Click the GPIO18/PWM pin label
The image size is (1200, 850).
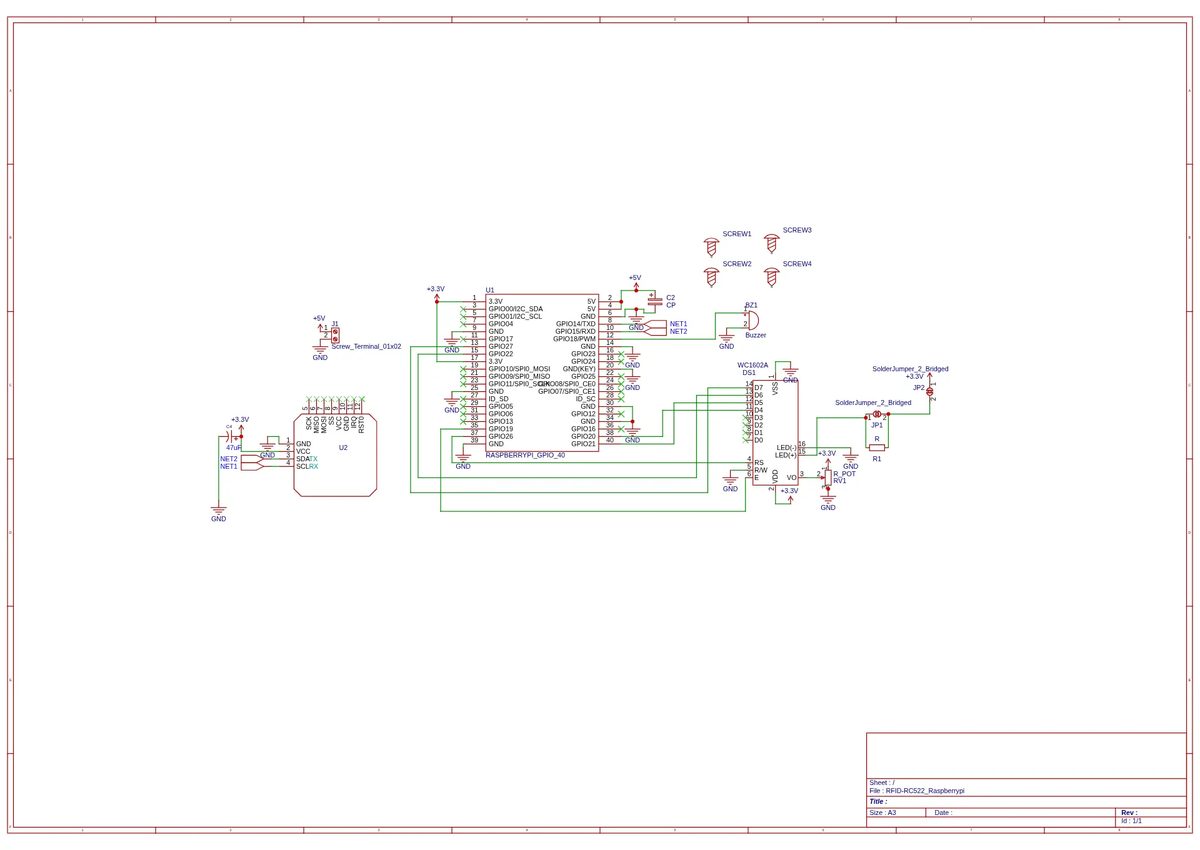pos(574,339)
